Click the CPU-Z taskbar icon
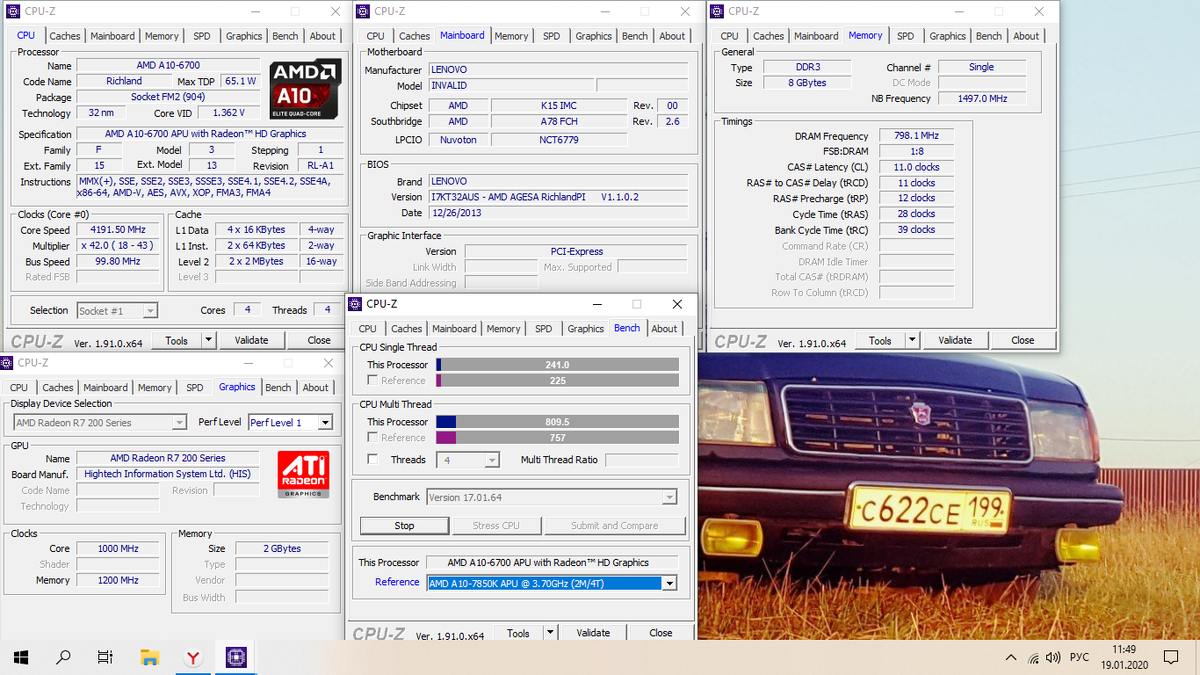 click(236, 657)
